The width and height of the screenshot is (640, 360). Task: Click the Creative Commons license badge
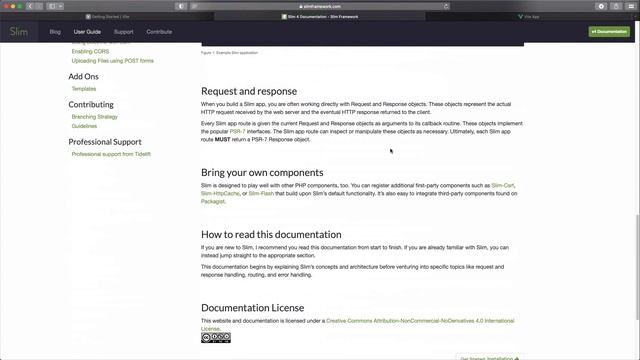(216, 338)
